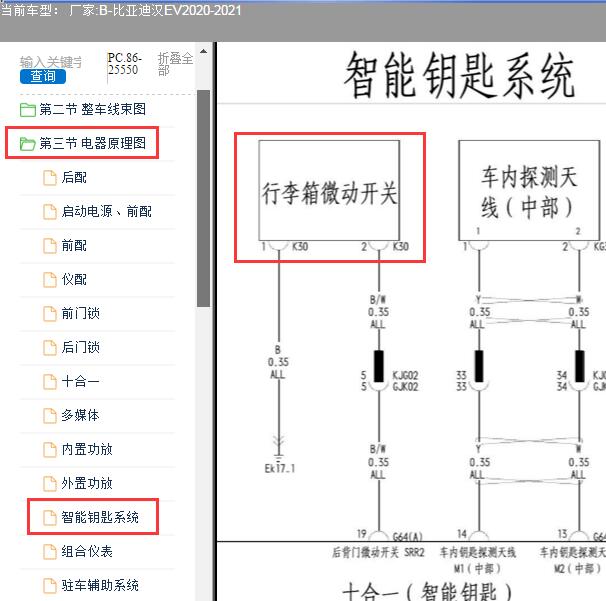The image size is (606, 601).
Task: Click folder icon beside 第二节 整车线束图
Action: pos(28,110)
